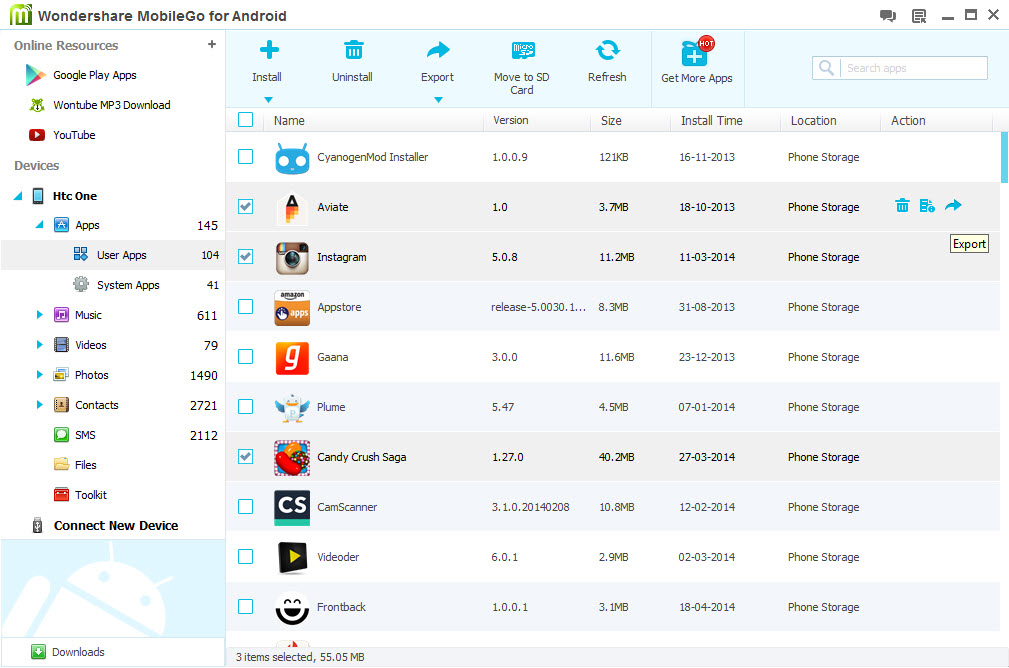This screenshot has height=668, width=1009.
Task: Toggle the select-all checkbox in header
Action: coord(245,120)
